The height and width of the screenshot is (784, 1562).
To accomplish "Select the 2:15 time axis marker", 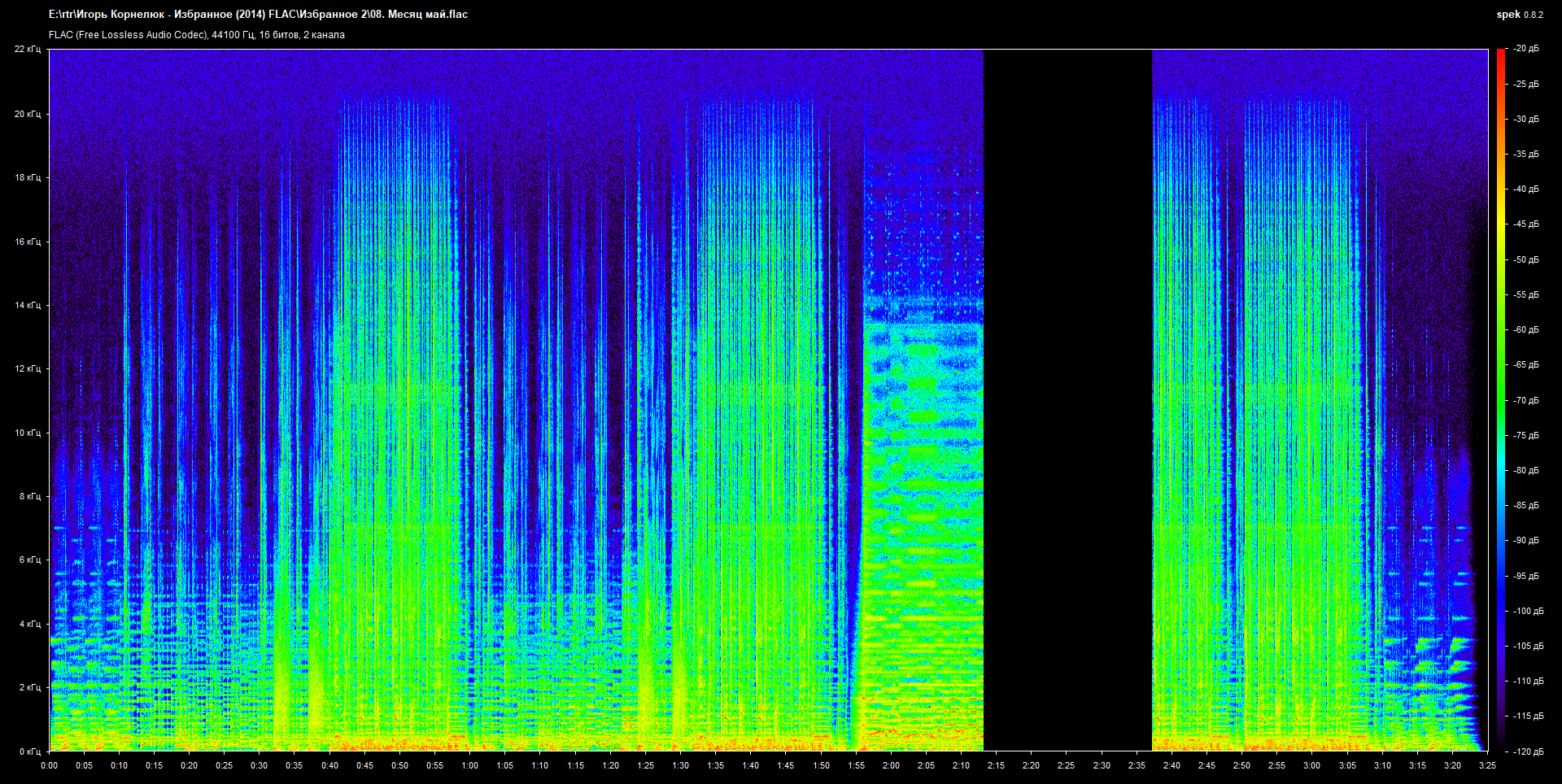I will [996, 765].
